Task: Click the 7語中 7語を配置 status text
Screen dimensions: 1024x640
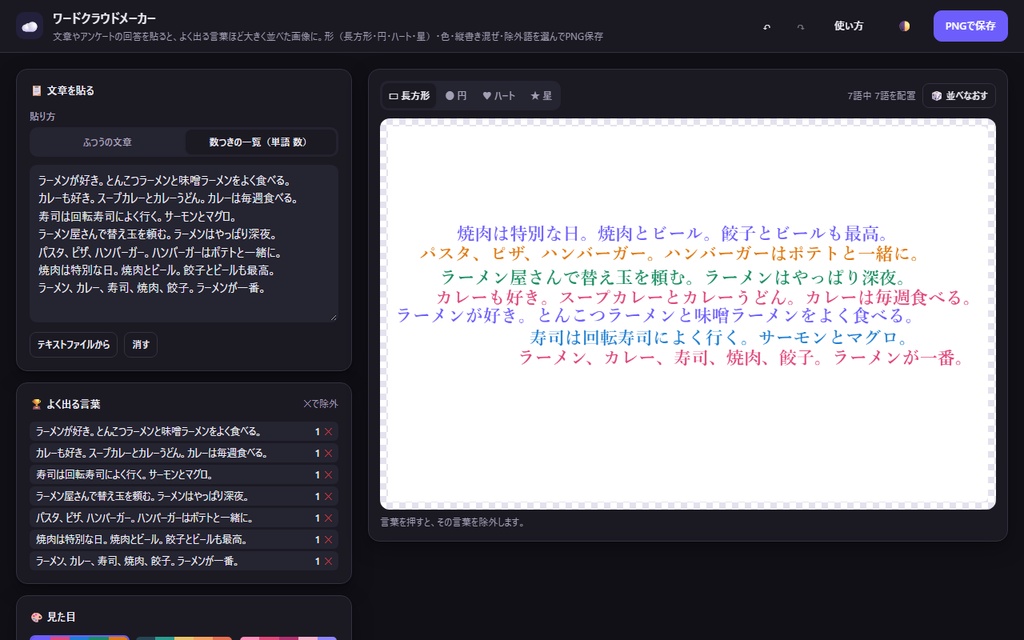Action: click(x=881, y=96)
